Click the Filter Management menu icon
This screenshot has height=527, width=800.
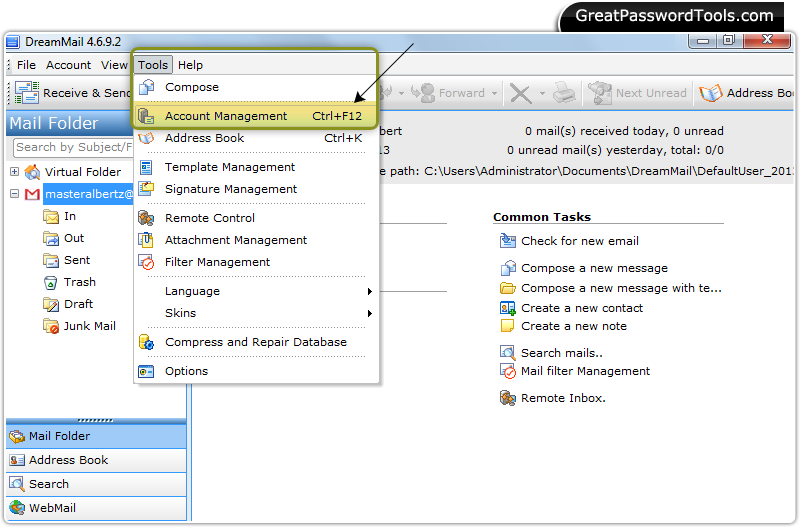(146, 262)
